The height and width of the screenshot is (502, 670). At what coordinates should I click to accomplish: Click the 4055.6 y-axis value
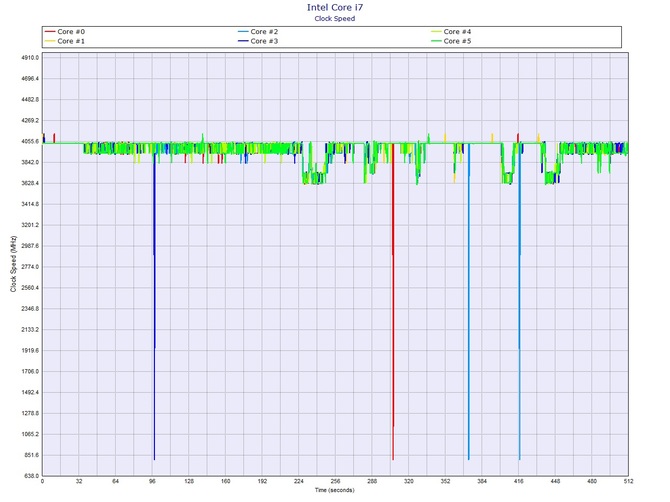(x=30, y=141)
